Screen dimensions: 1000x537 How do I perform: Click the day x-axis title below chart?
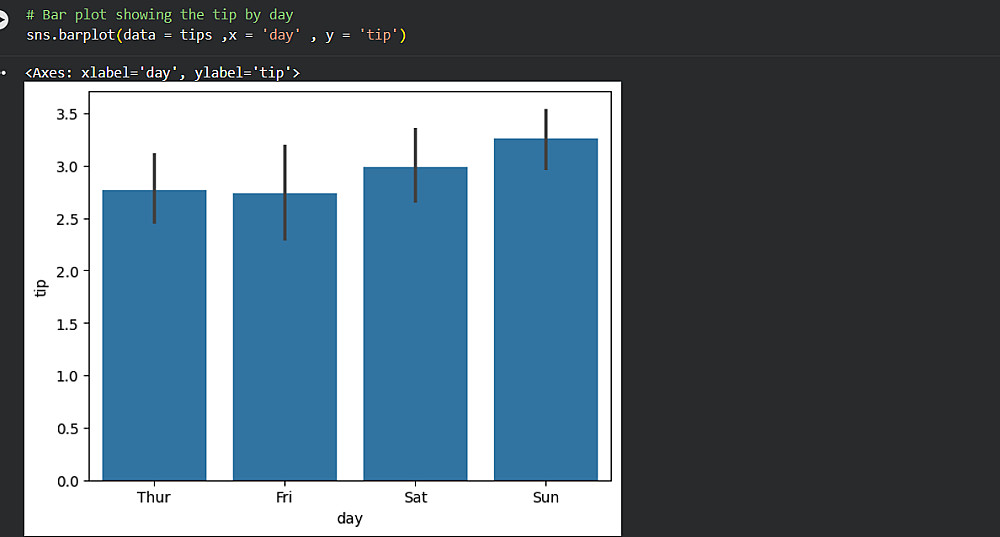pyautogui.click(x=349, y=519)
